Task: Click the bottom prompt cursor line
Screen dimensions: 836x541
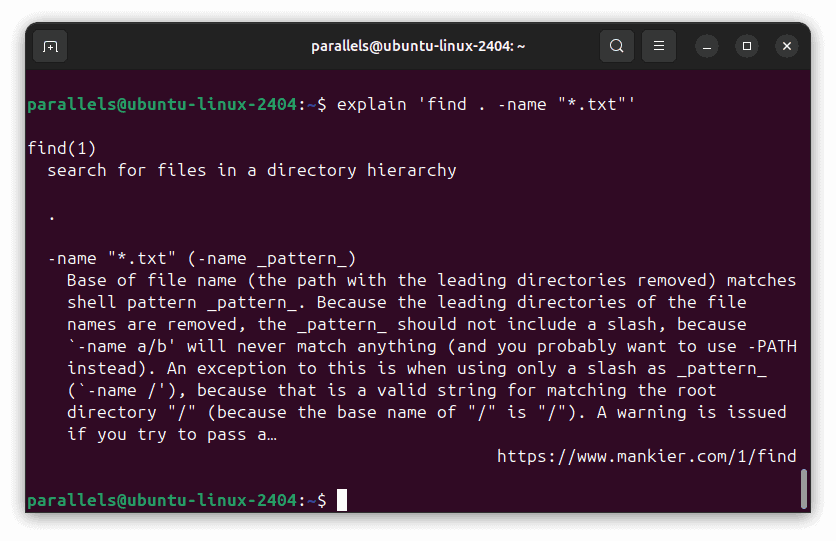Action: pos(187,500)
